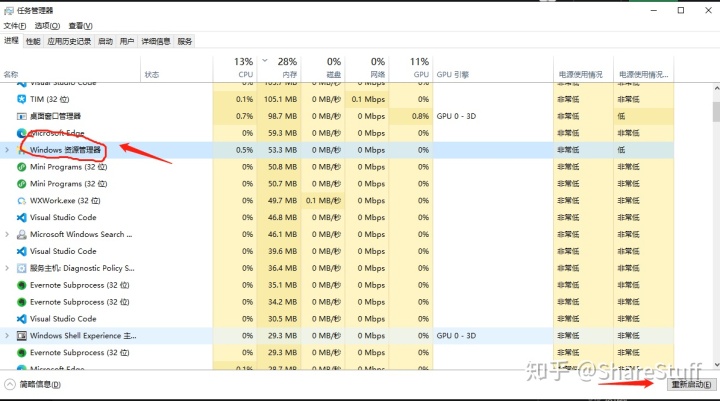Click the WXWork.exe process icon
Viewport: 720px width, 401px height.
(22, 201)
